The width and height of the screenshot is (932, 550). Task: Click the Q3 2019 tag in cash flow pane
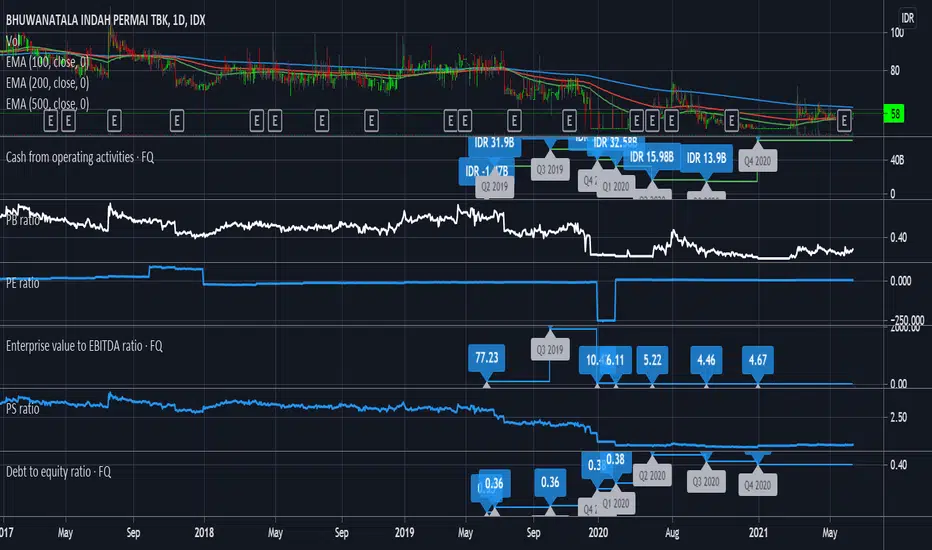coord(550,169)
